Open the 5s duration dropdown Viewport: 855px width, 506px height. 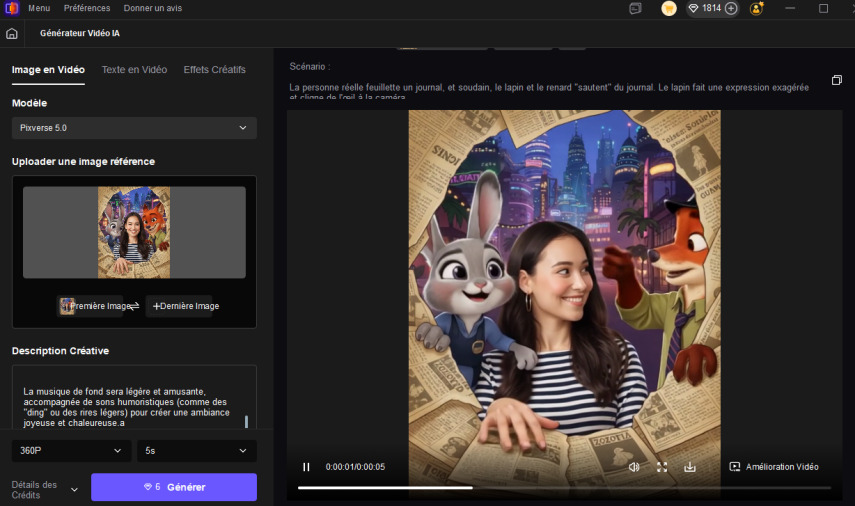click(196, 451)
